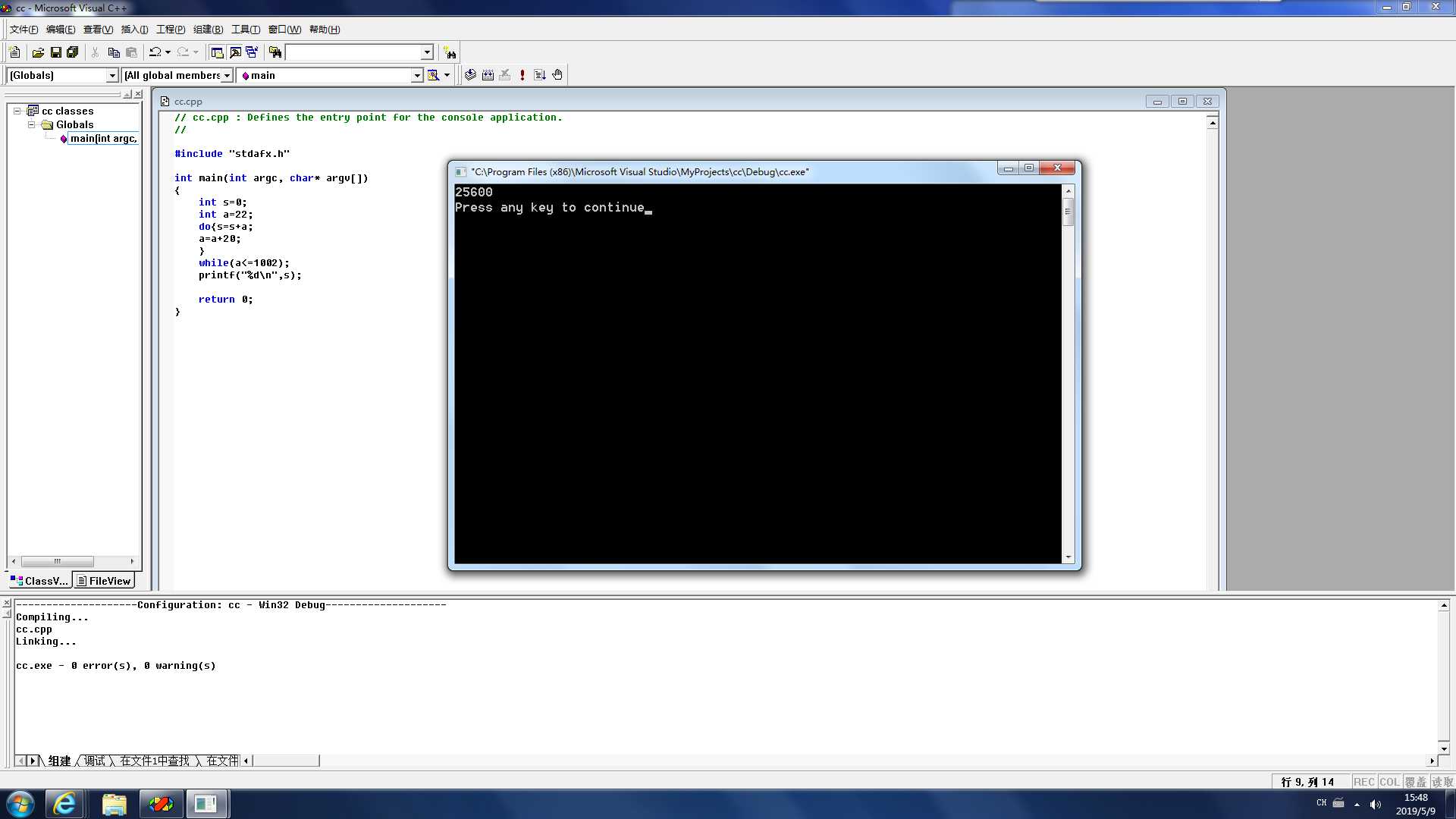Open the 查看(V) menu
This screenshot has width=1456, height=819.
98,30
